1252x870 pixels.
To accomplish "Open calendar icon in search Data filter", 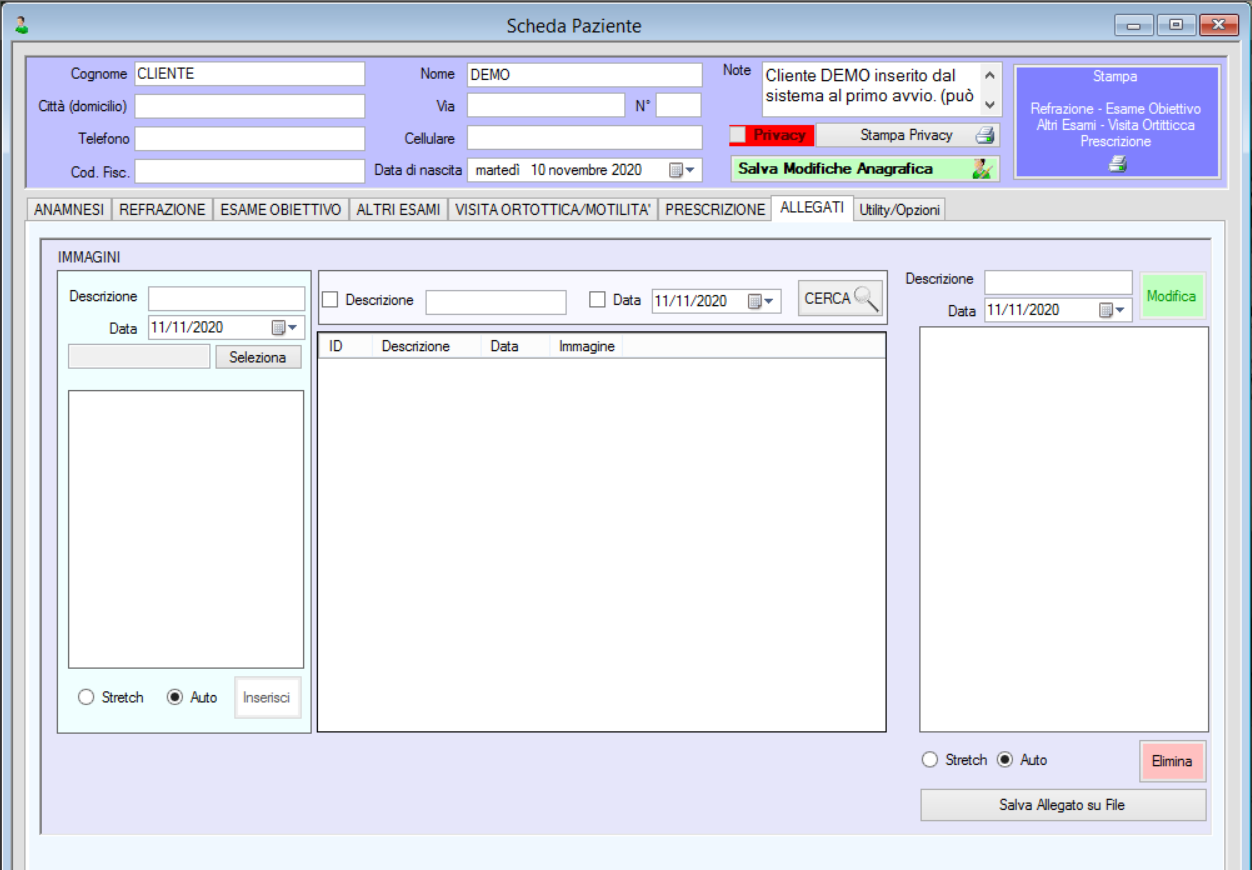I will (756, 300).
